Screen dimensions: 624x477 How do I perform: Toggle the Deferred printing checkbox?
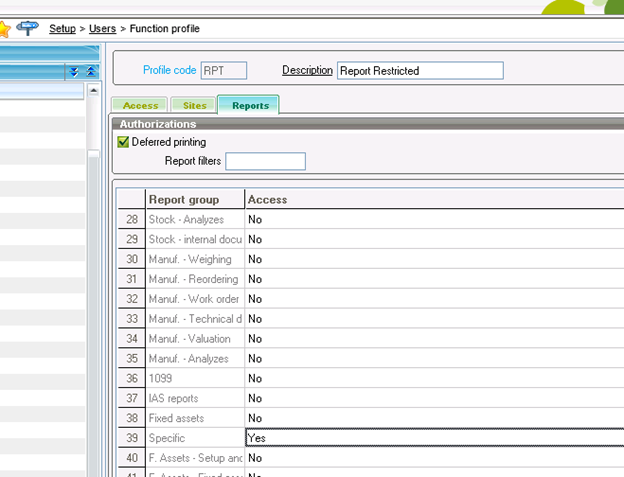123,142
